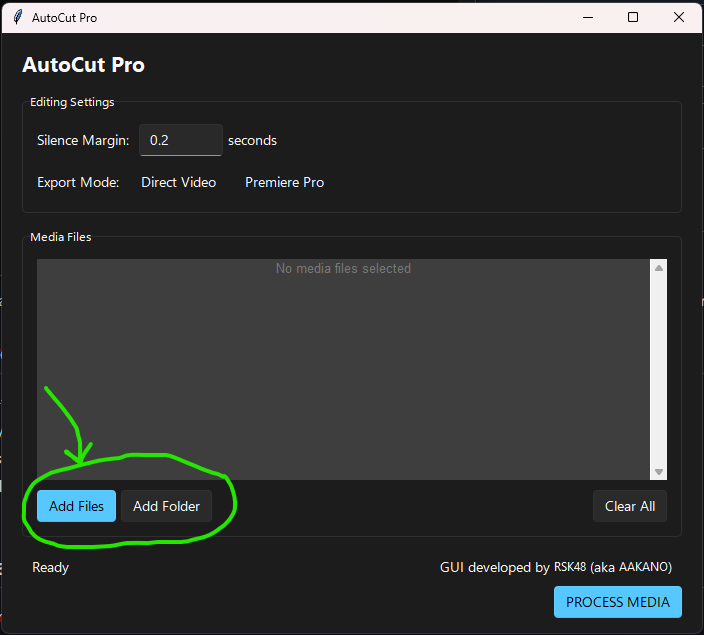704x635 pixels.
Task: Click the 'Editing Settings' group label
Action: [x=72, y=102]
